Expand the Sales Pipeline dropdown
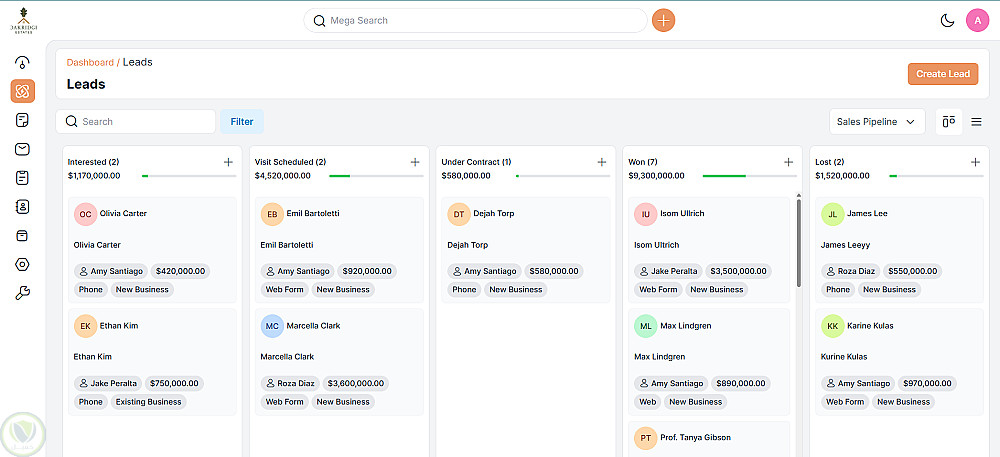Viewport: 1000px width, 457px height. [x=877, y=122]
